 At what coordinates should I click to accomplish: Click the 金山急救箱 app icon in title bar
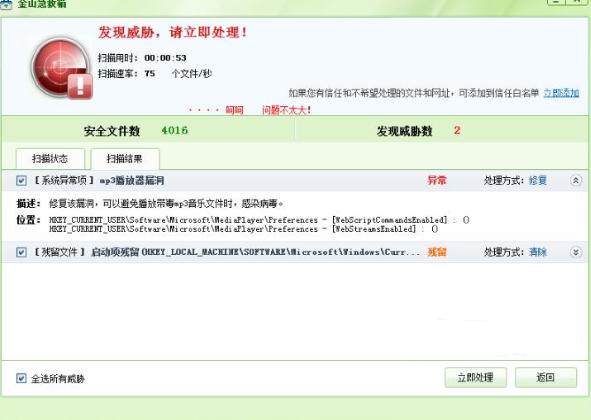pos(6,4)
